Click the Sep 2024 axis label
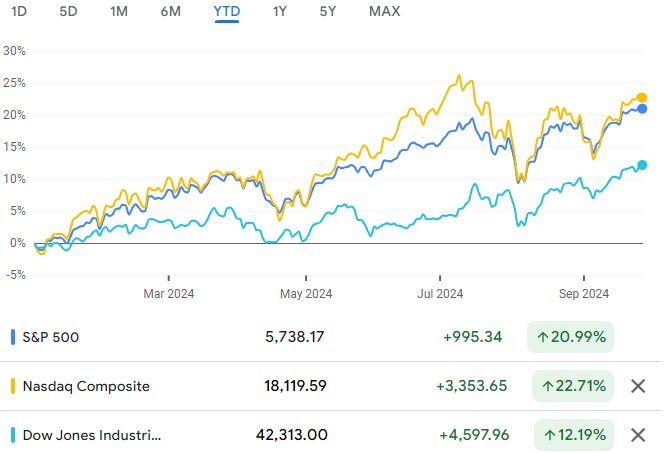Screen dimensions: 664x453 tap(584, 294)
